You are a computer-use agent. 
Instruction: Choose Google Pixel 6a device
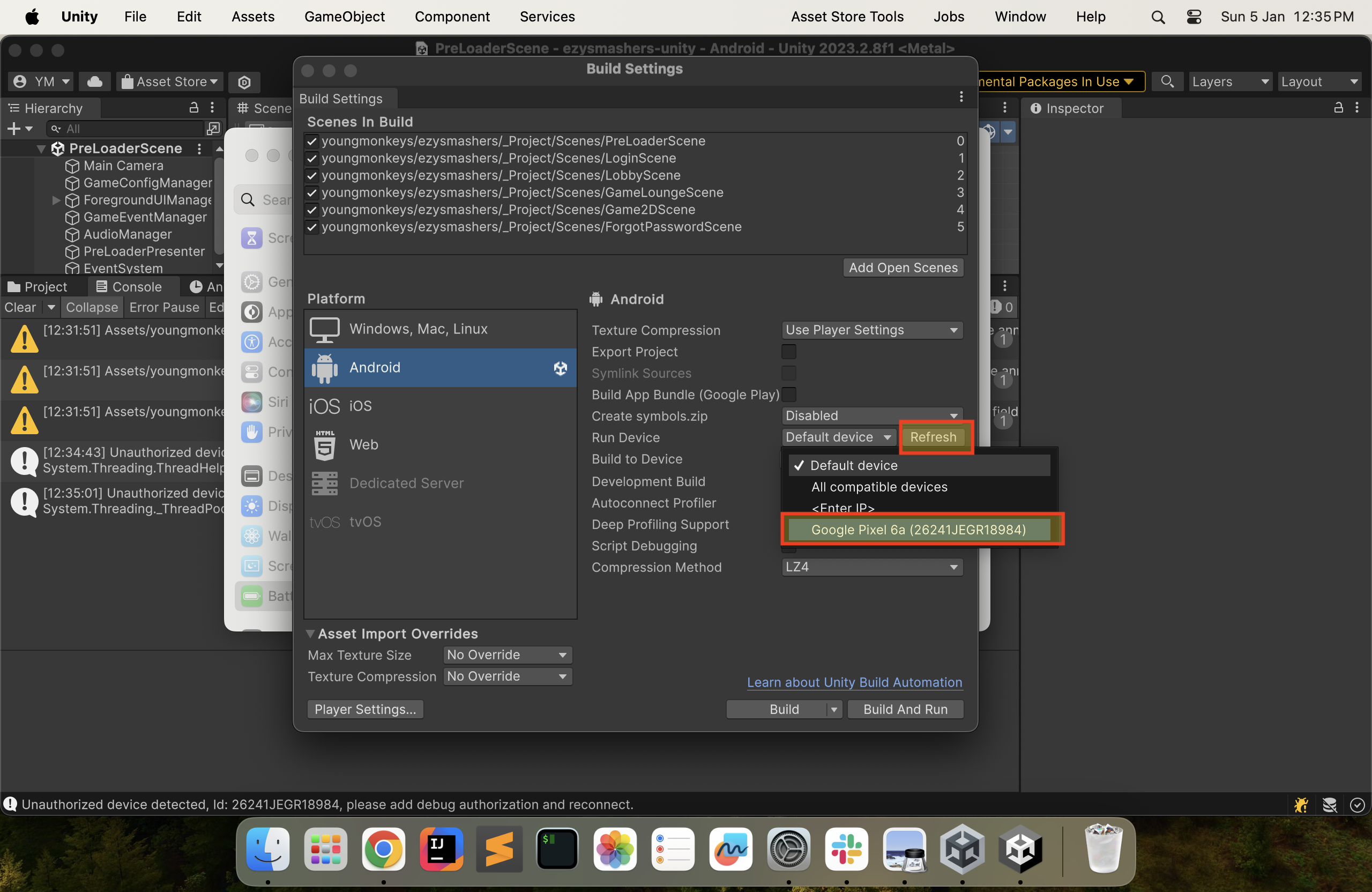[920, 530]
